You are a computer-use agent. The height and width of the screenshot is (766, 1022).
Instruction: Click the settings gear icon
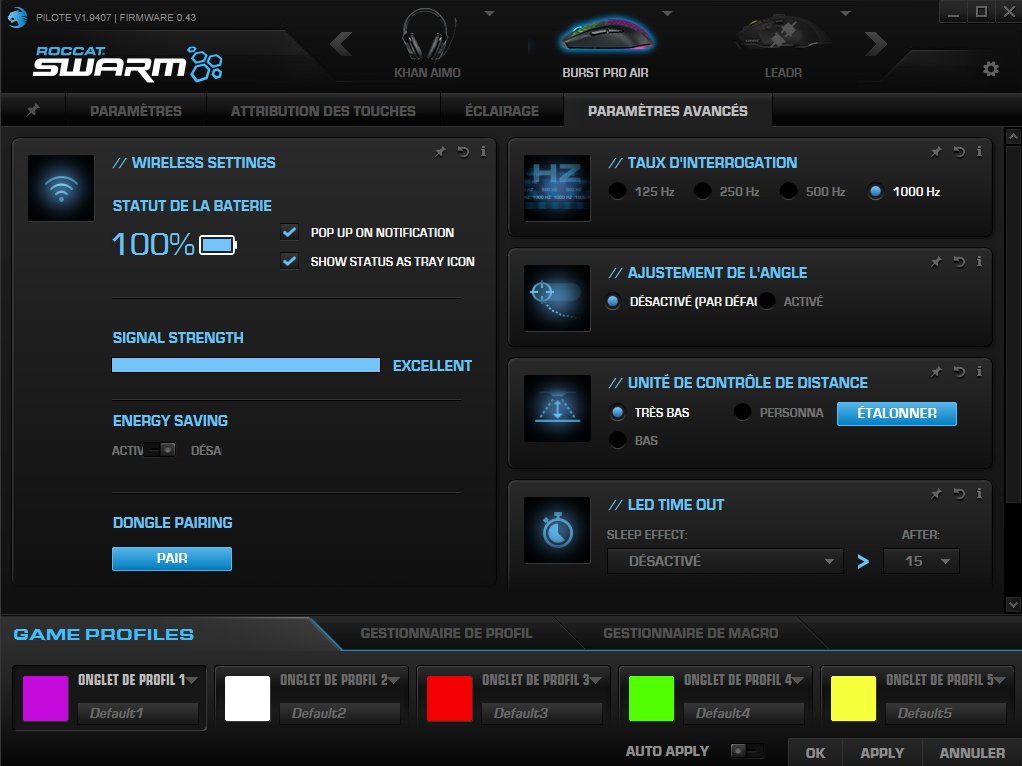click(990, 68)
